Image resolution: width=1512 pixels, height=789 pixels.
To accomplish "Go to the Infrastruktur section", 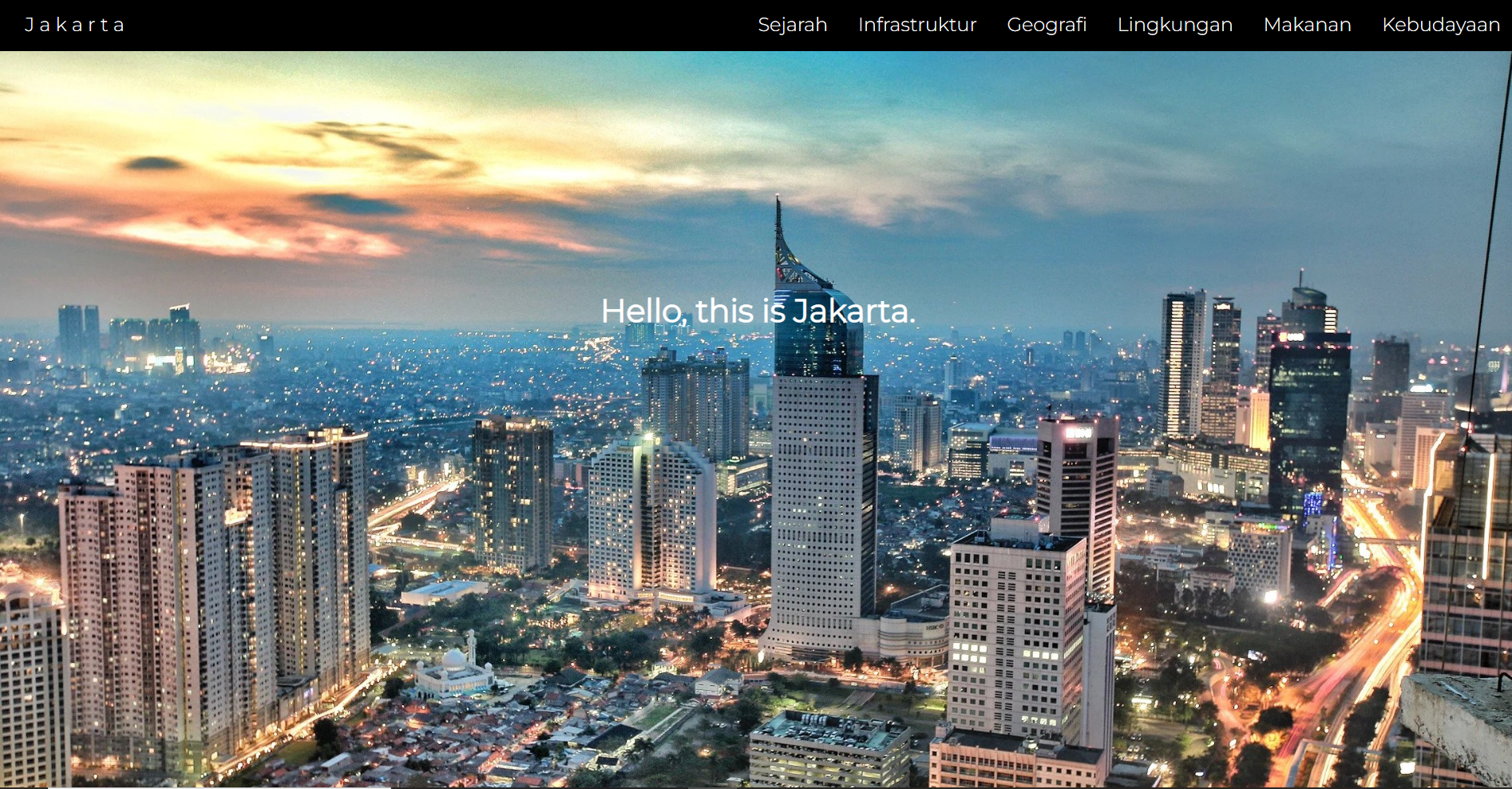I will (917, 25).
